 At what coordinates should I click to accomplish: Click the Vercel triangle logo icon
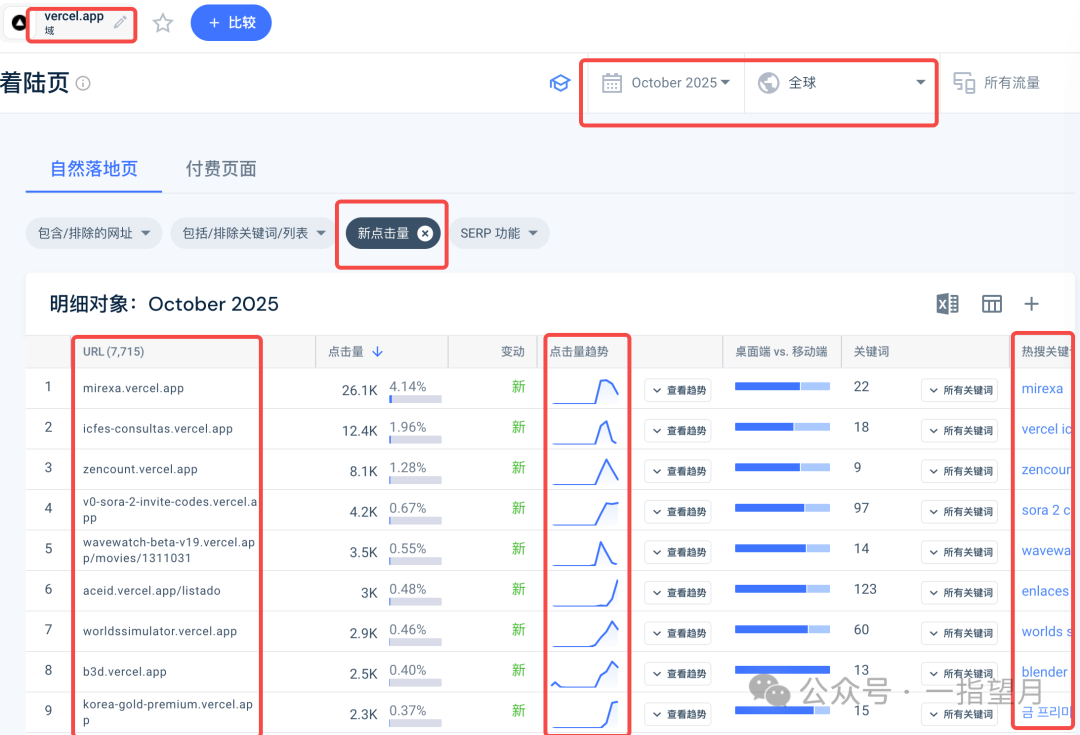point(19,23)
